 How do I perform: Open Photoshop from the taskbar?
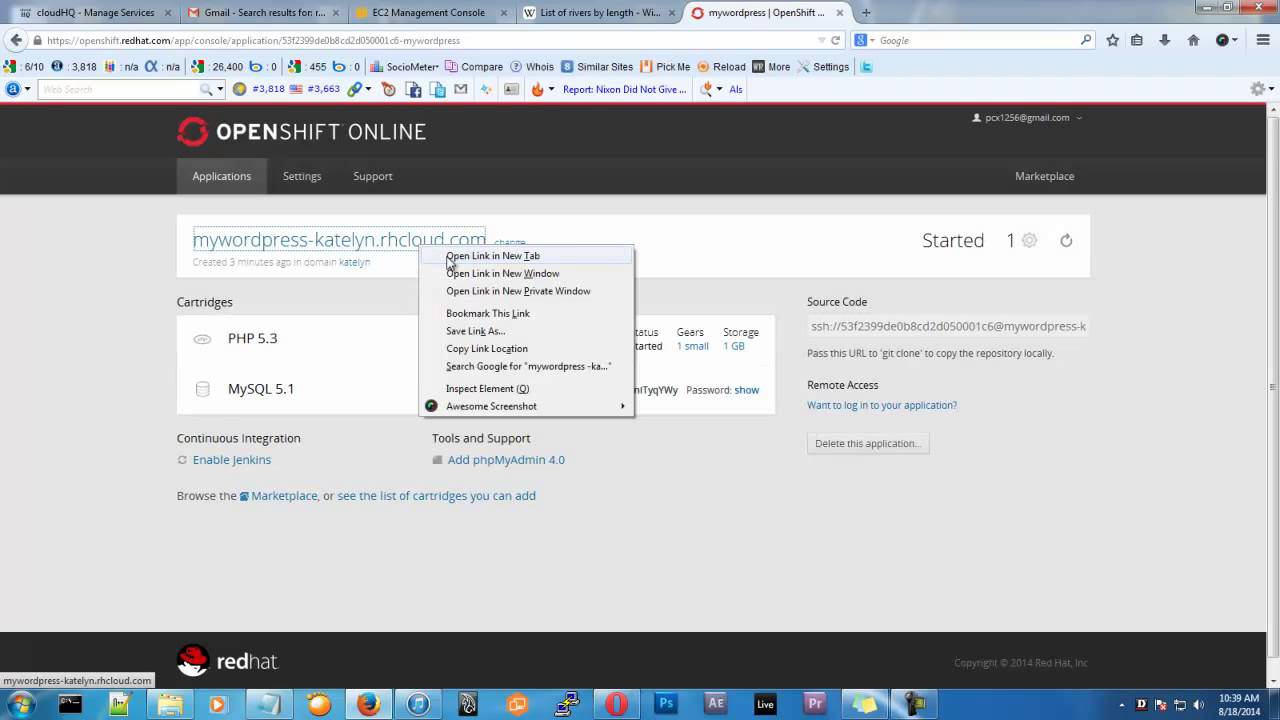pyautogui.click(x=666, y=704)
